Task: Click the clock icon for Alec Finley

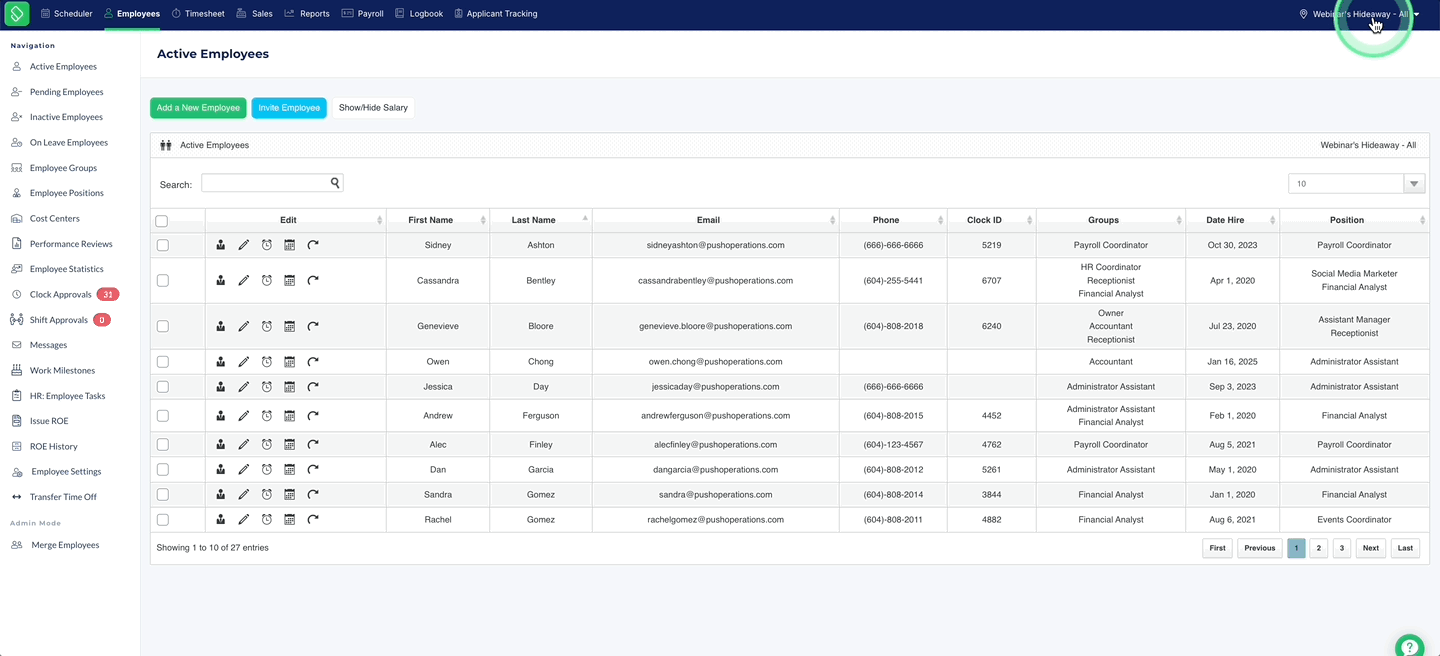Action: (x=267, y=445)
